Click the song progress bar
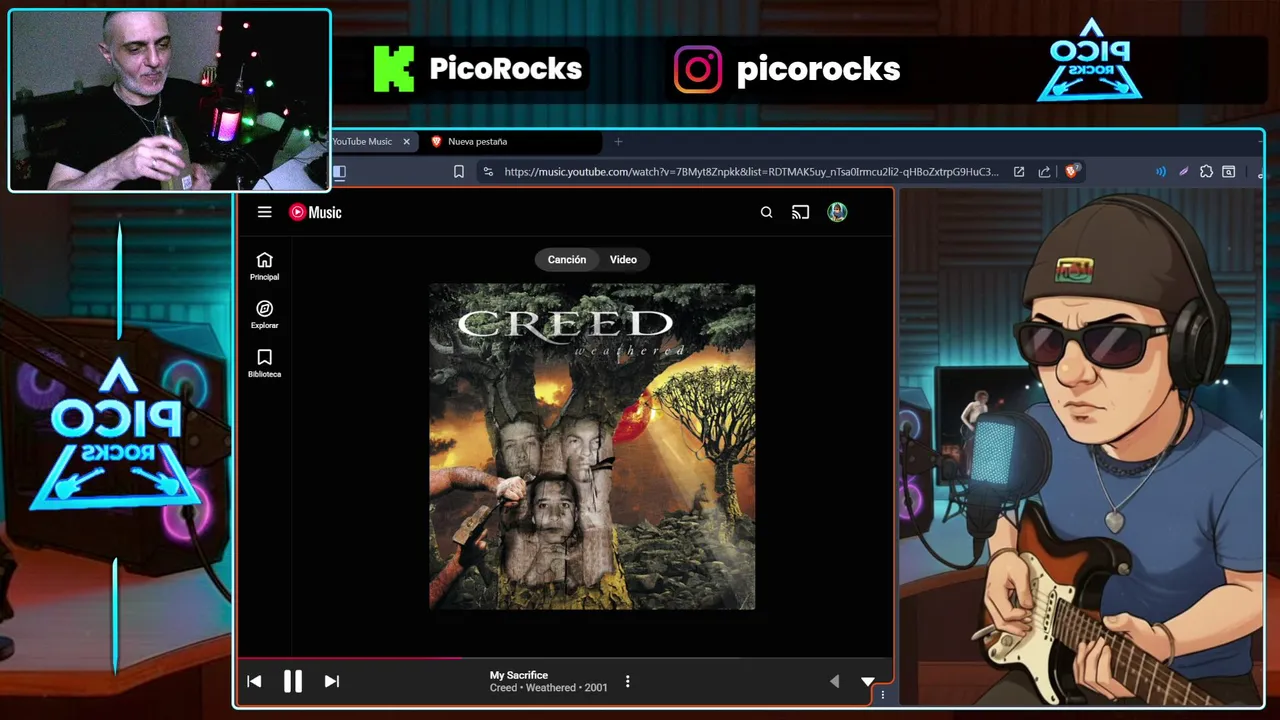 click(x=565, y=658)
